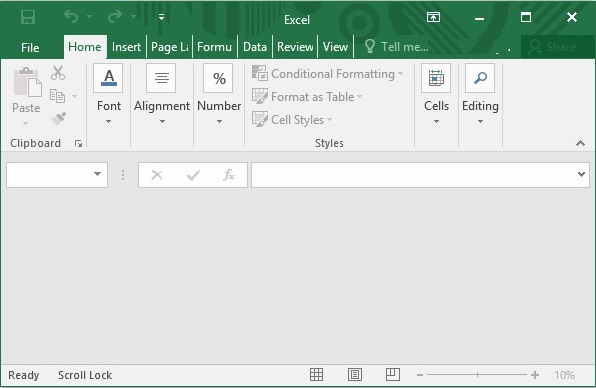Open the Page Layout tab

[170, 47]
